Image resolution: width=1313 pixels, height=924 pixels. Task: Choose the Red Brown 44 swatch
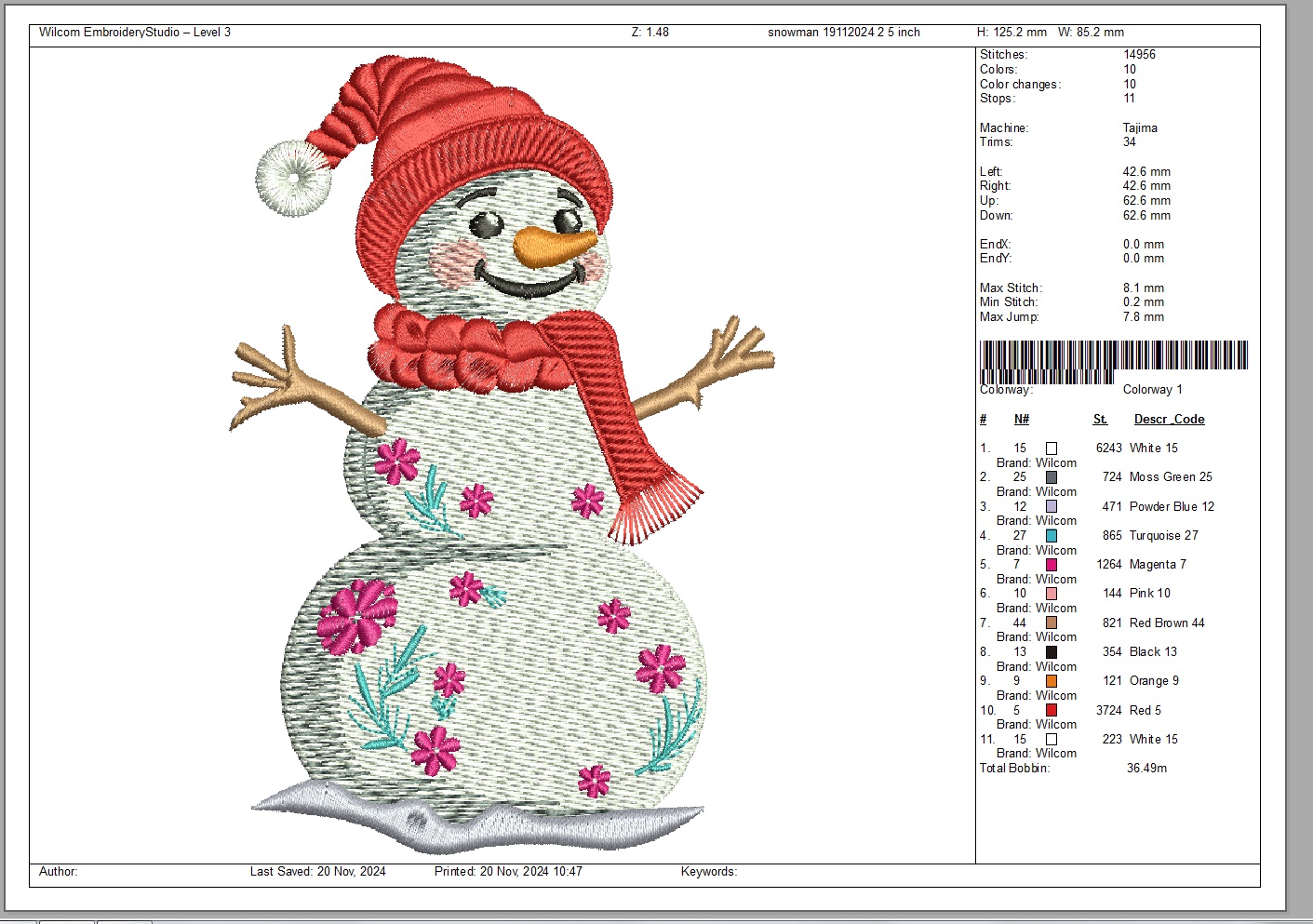coord(1051,623)
